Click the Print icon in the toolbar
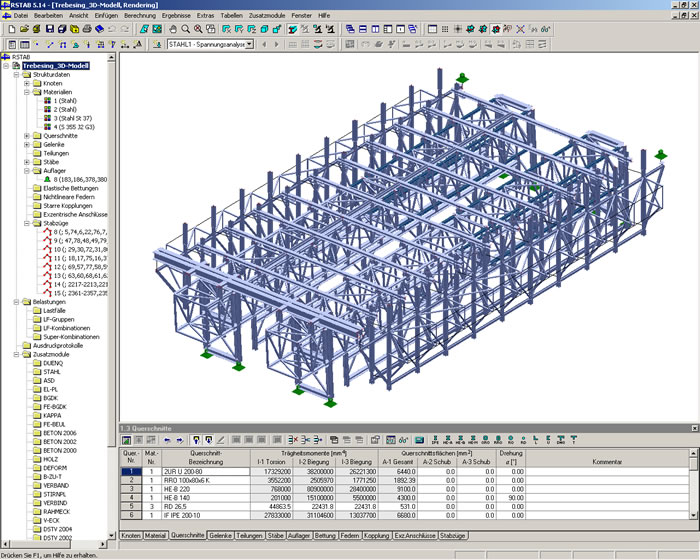The width and height of the screenshot is (700, 560). (x=87, y=29)
